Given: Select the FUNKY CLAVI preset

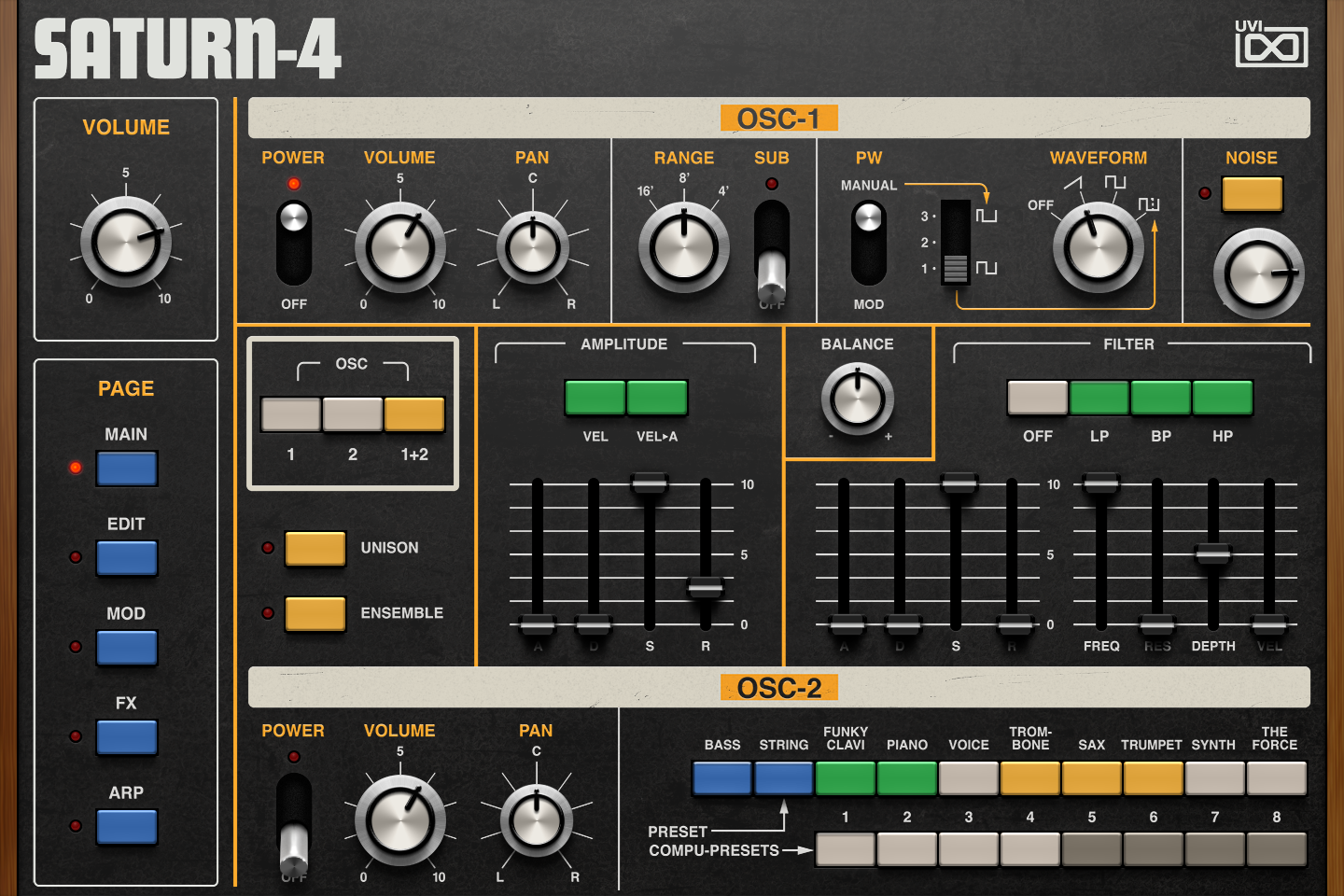Looking at the screenshot, I should (846, 777).
